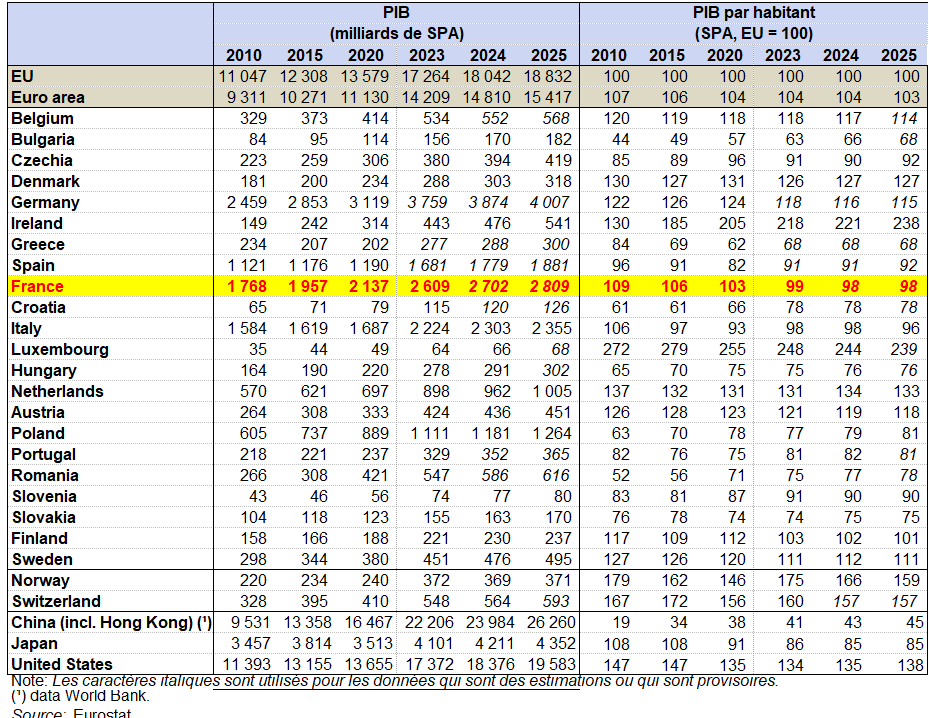Viewport: 929px width, 718px height.
Task: Click the PIB (milliards de SPA) header
Action: (396, 23)
